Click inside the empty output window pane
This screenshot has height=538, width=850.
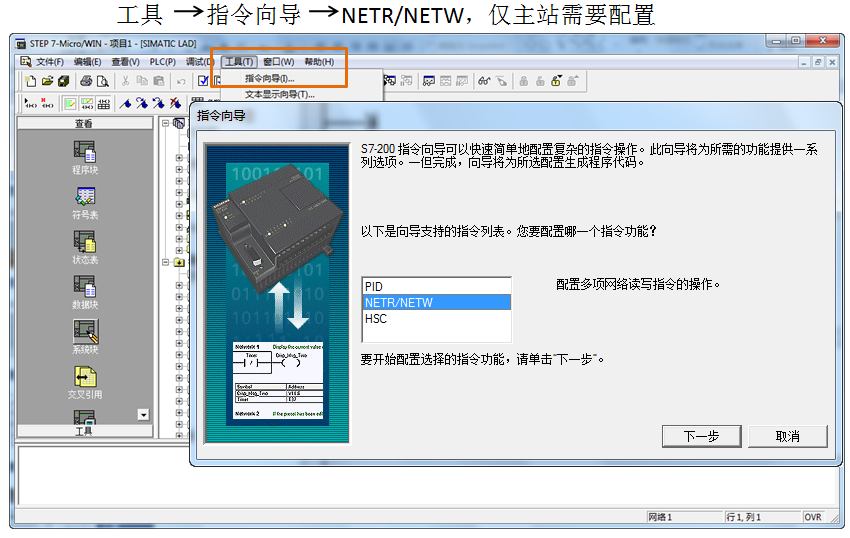pos(428,476)
